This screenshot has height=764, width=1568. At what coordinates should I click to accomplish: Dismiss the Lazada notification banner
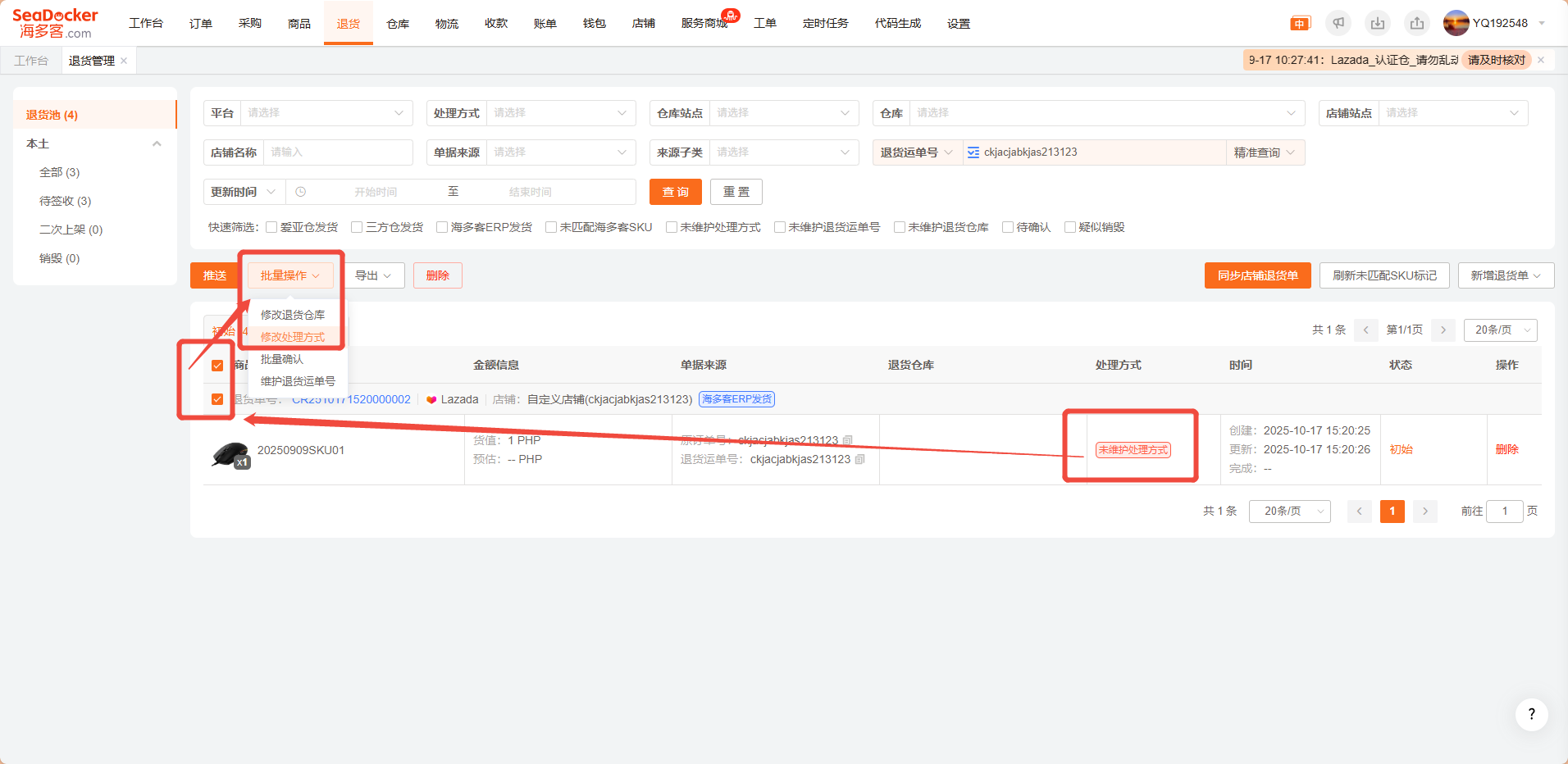tap(1541, 60)
